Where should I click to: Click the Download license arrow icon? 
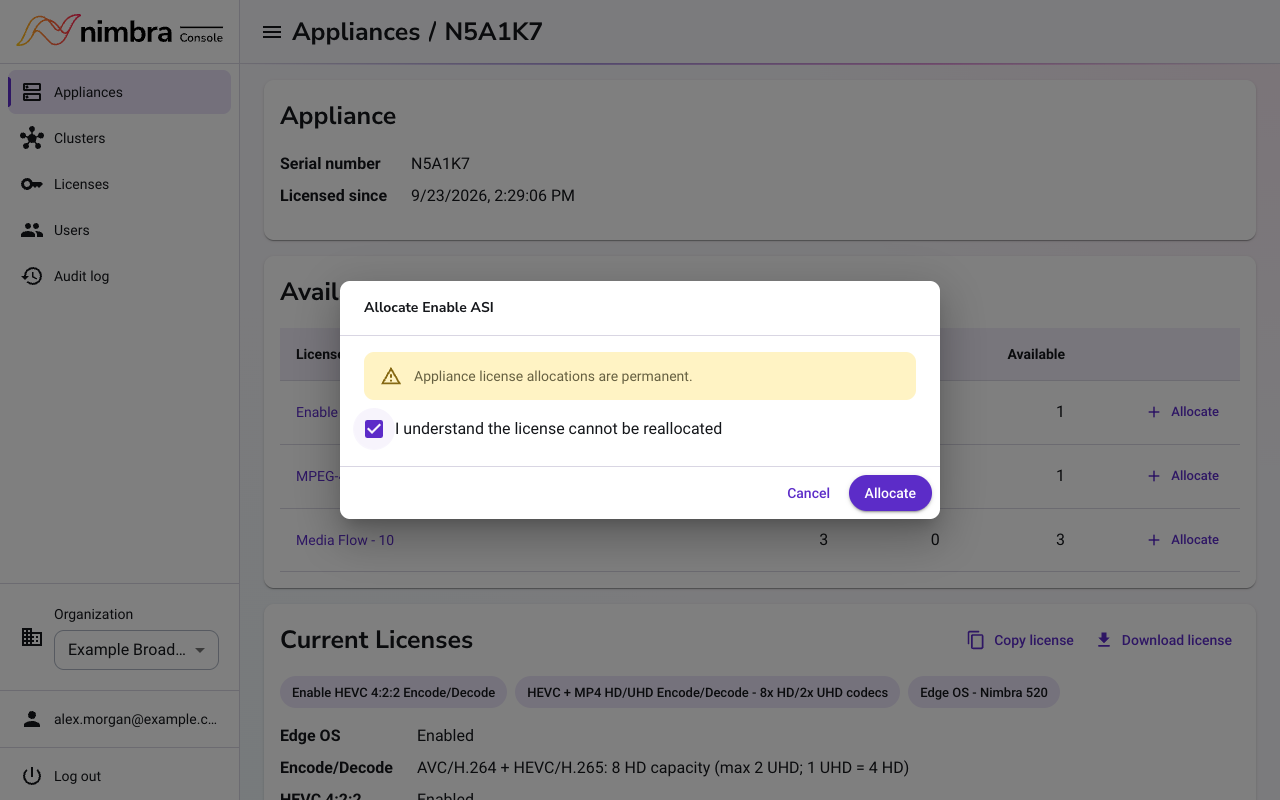[x=1104, y=640]
